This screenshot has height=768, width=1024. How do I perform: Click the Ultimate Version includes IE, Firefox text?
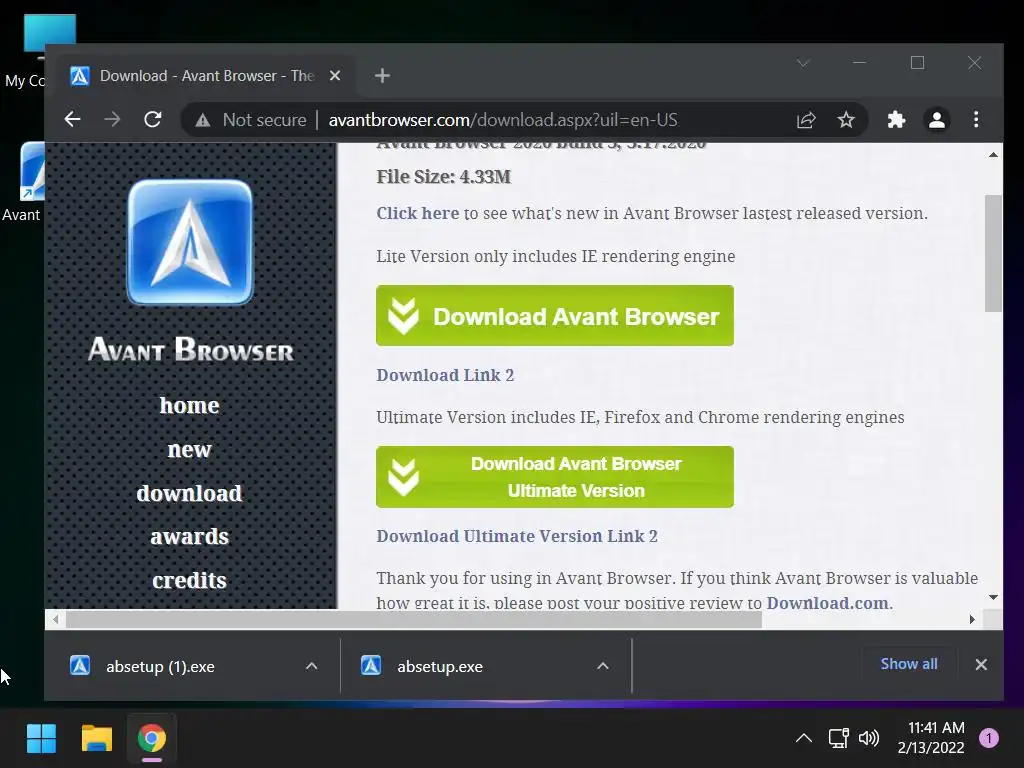tap(640, 417)
